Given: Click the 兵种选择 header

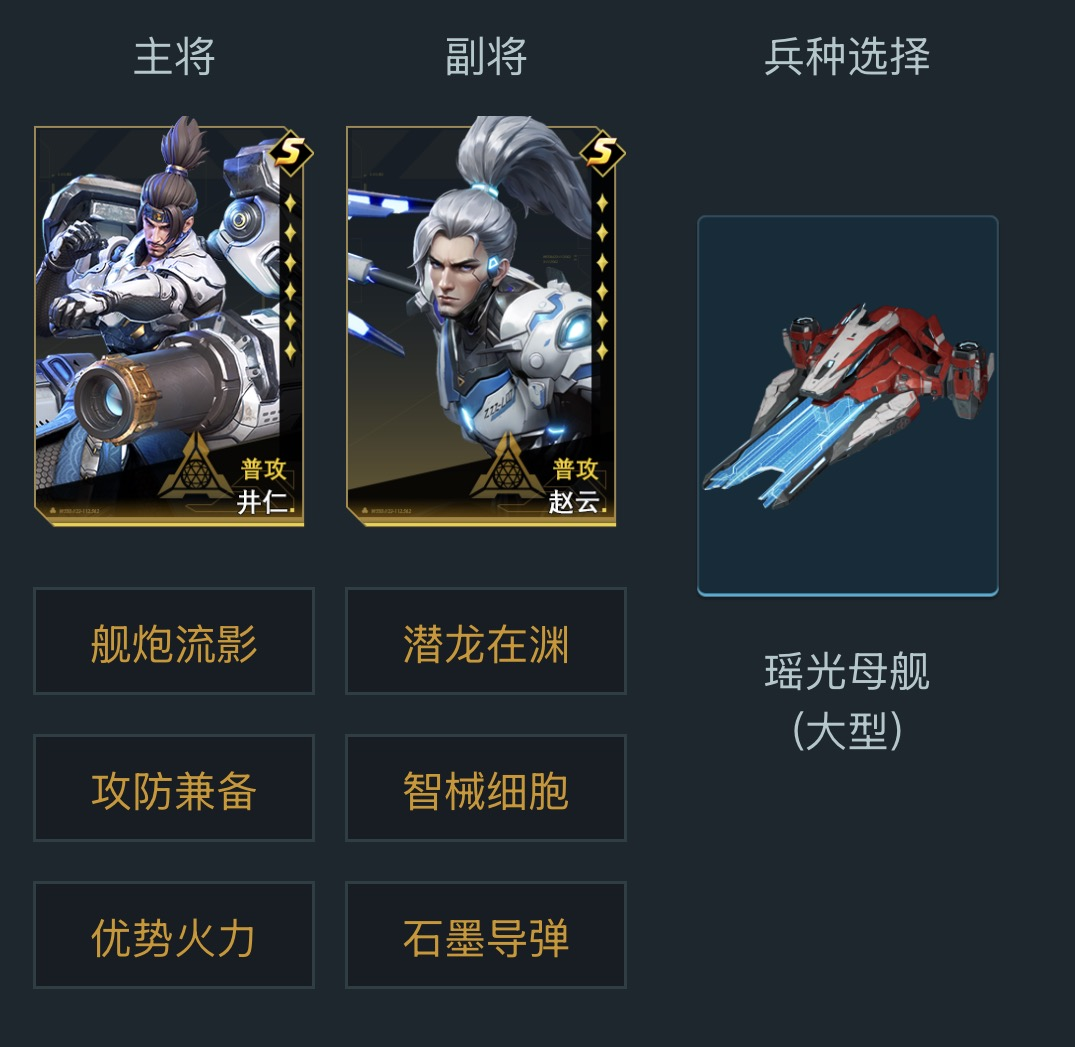Looking at the screenshot, I should tap(847, 57).
